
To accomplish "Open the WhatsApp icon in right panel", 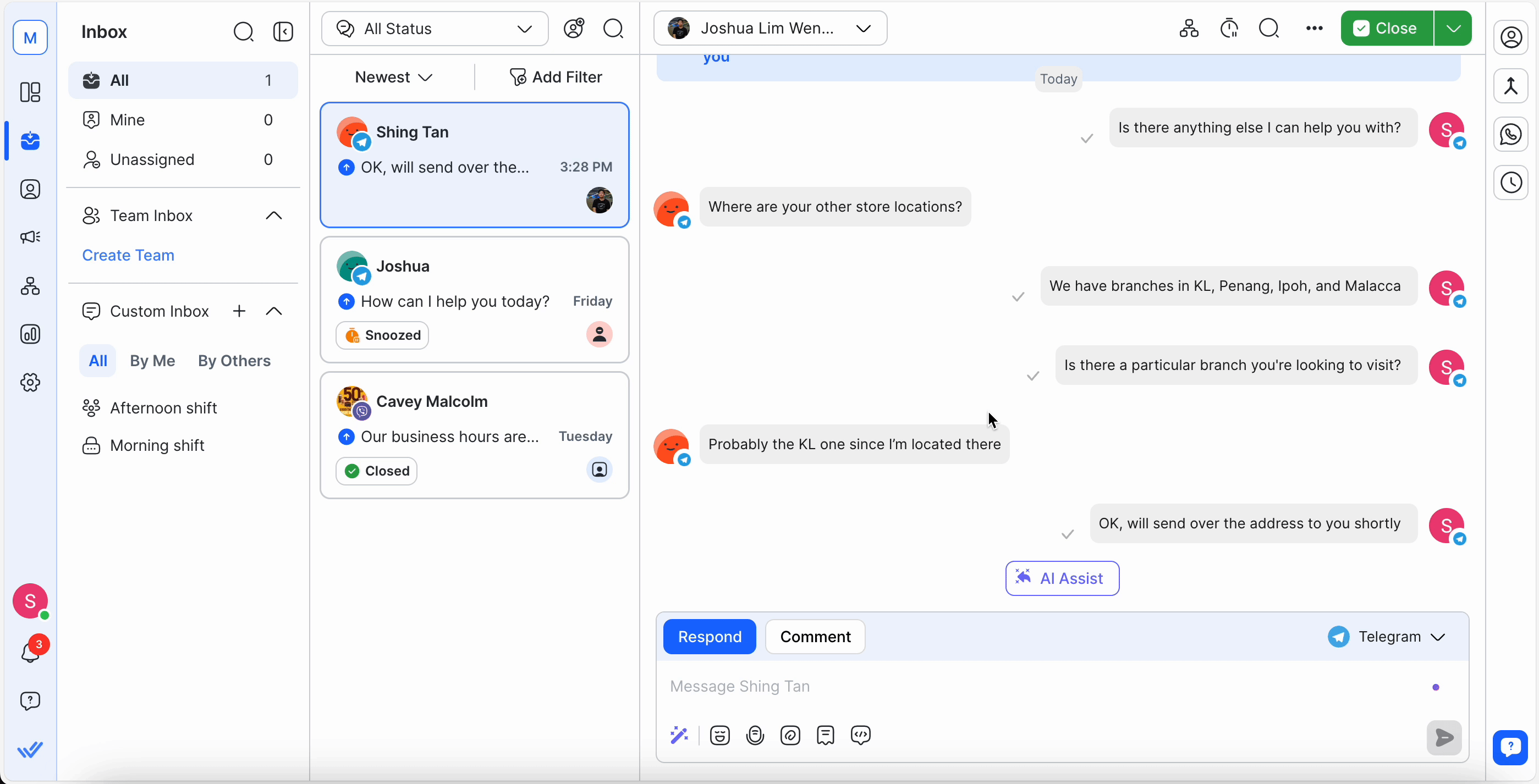I will coord(1510,134).
